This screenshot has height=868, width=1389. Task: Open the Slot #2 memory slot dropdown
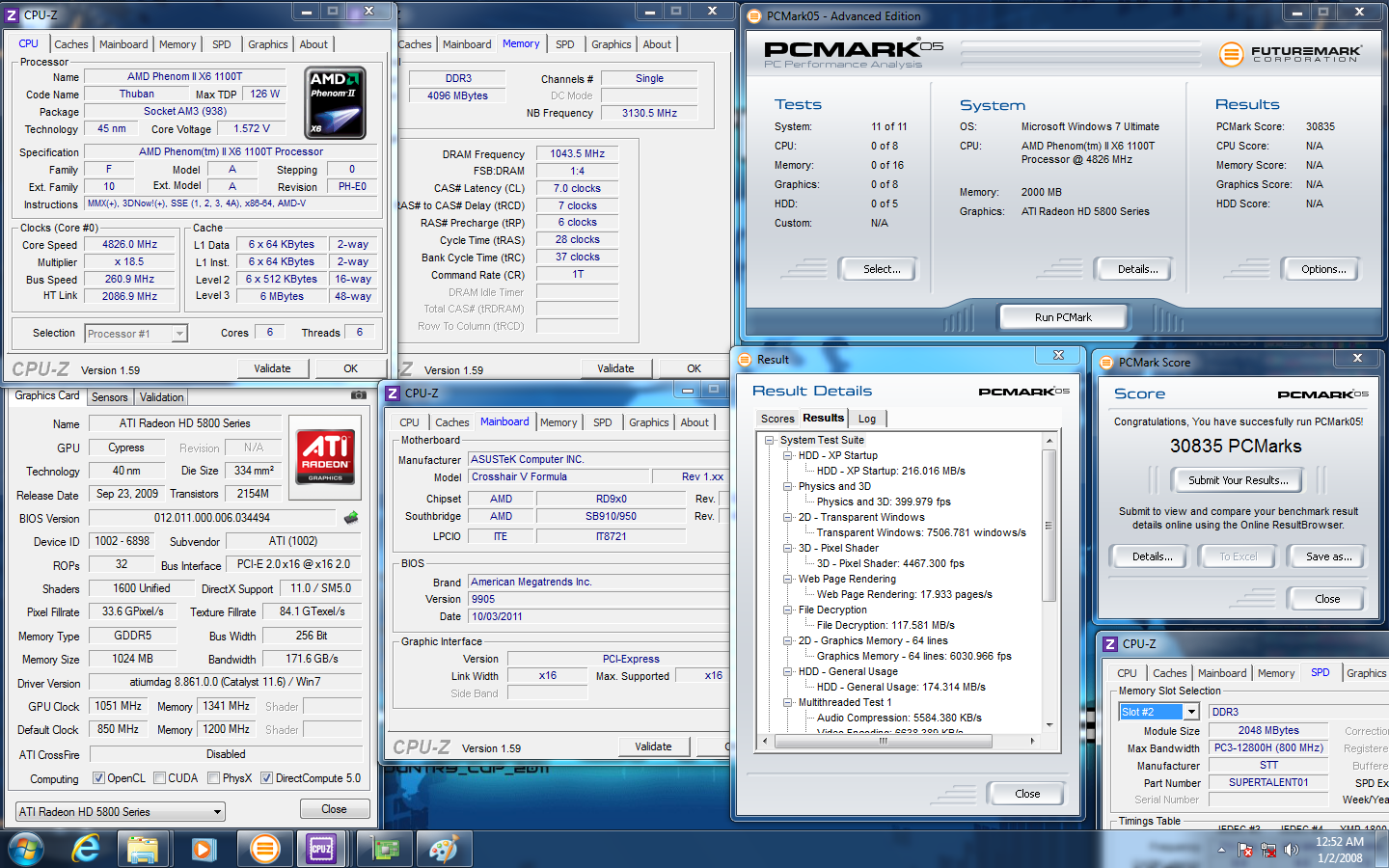(x=1191, y=712)
